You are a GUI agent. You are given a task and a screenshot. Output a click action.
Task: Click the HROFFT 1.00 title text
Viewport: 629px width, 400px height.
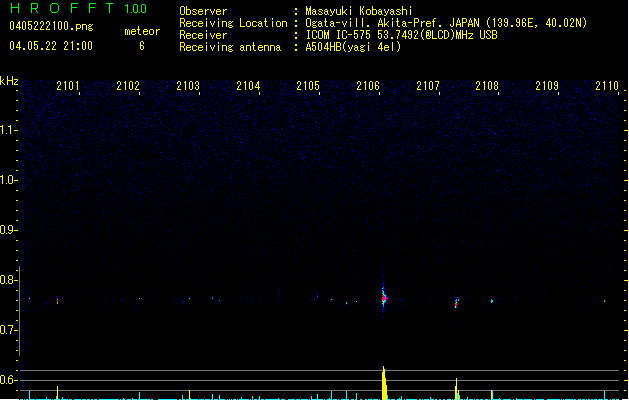78,8
